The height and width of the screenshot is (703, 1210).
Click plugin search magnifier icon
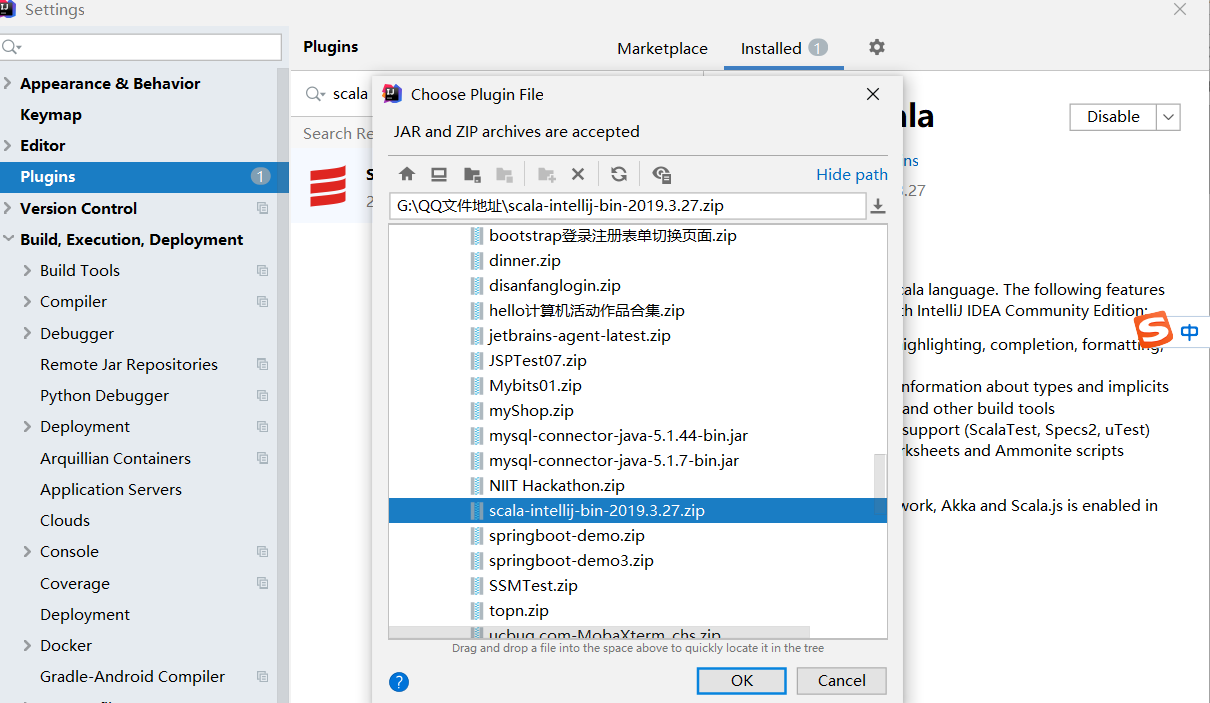316,94
